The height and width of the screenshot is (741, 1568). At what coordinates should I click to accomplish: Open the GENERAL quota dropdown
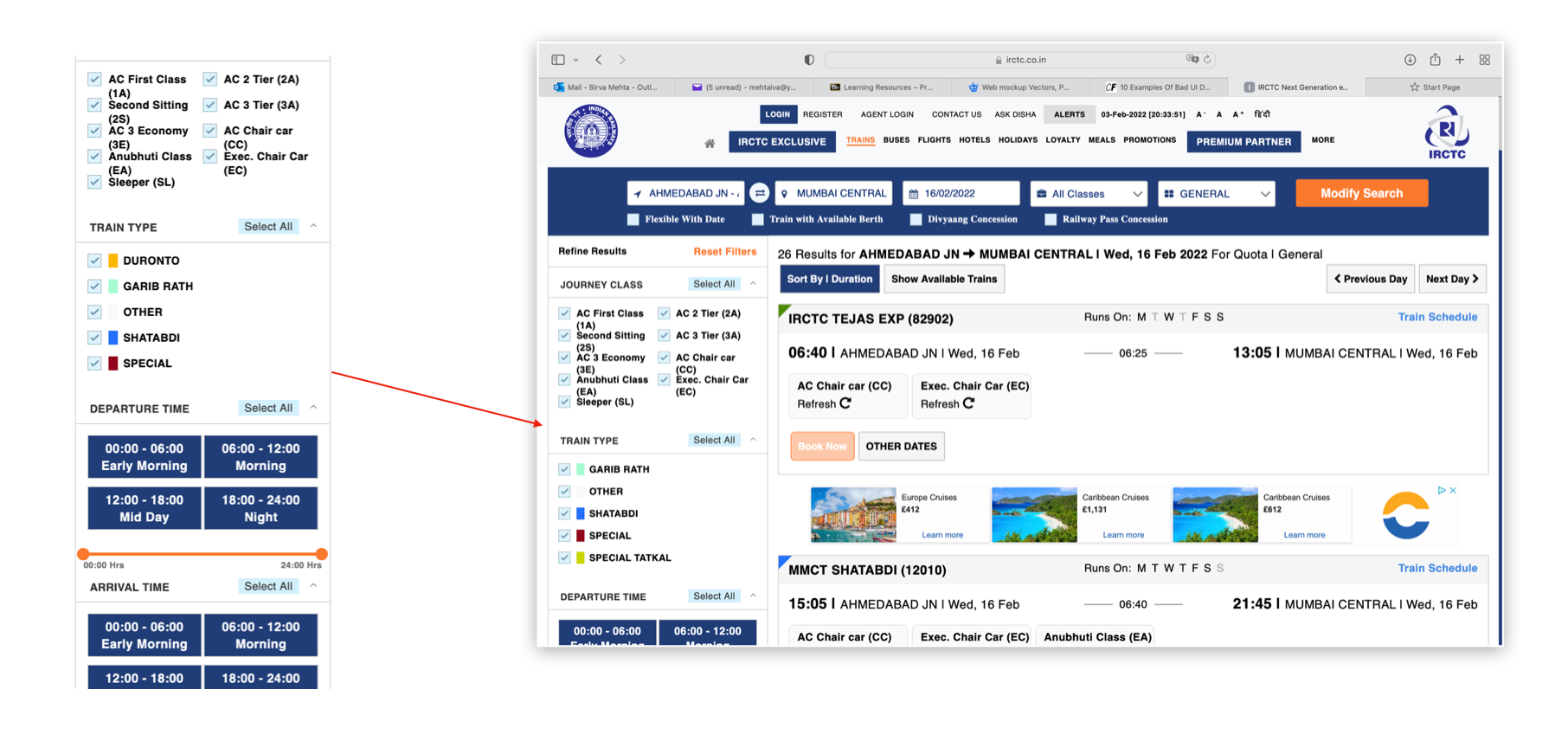(1217, 194)
